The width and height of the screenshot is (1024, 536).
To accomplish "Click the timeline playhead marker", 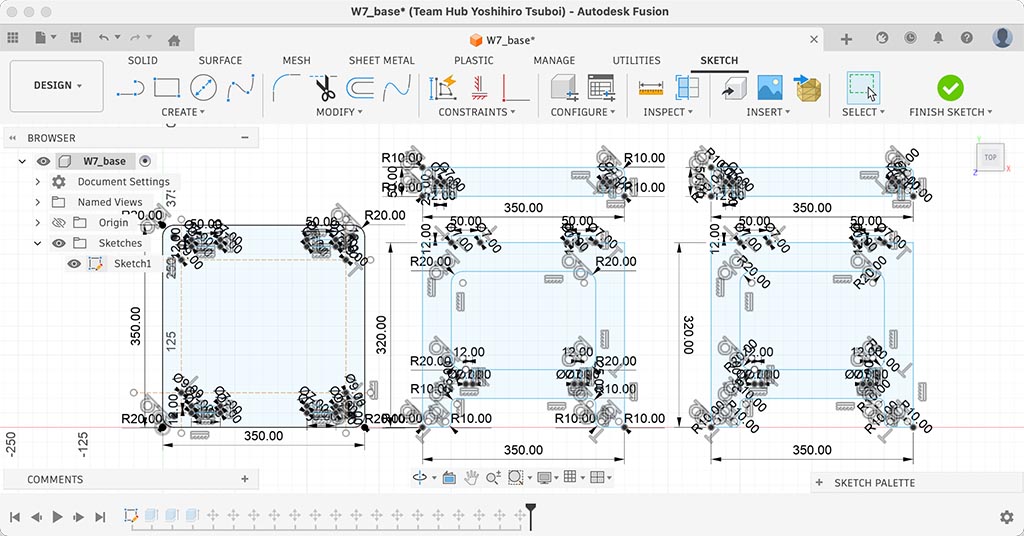I will click(531, 515).
